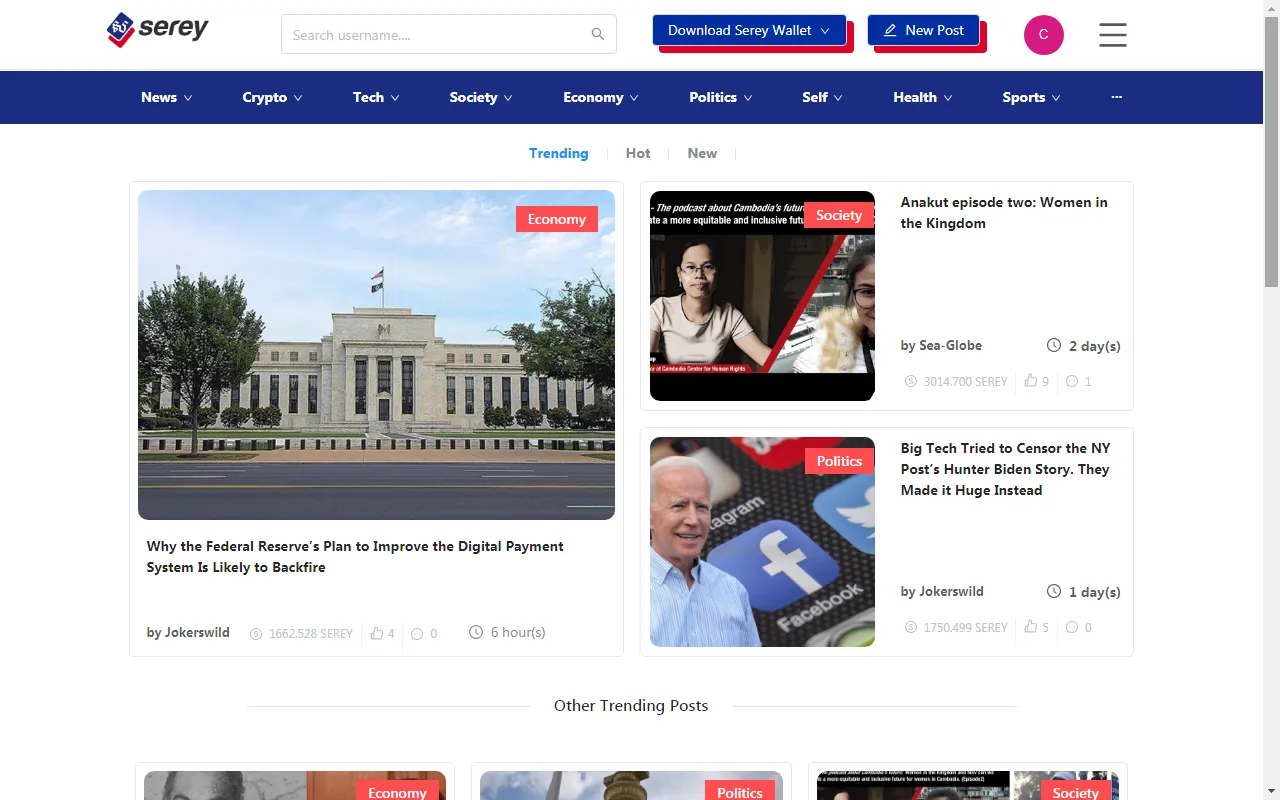Open the Download Serey Wallet dropdown
The image size is (1280, 800).
pos(749,30)
